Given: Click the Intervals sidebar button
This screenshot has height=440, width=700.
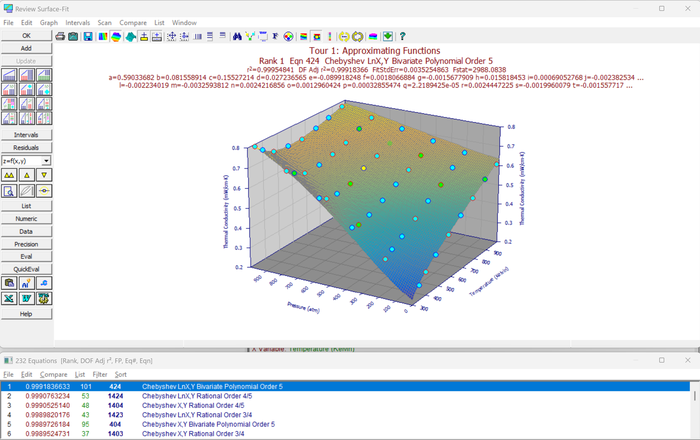Looking at the screenshot, I should [x=26, y=135].
